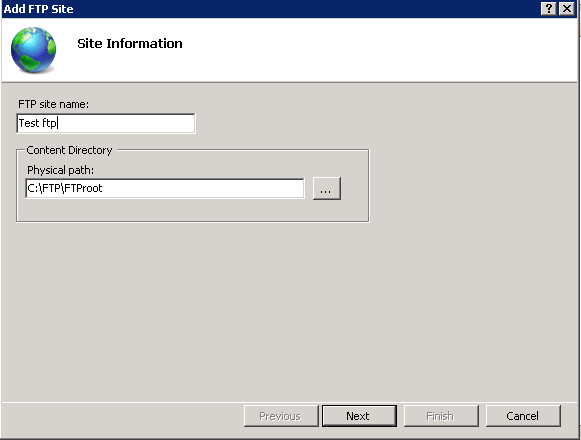Click the greyed-out Previous button

click(281, 416)
